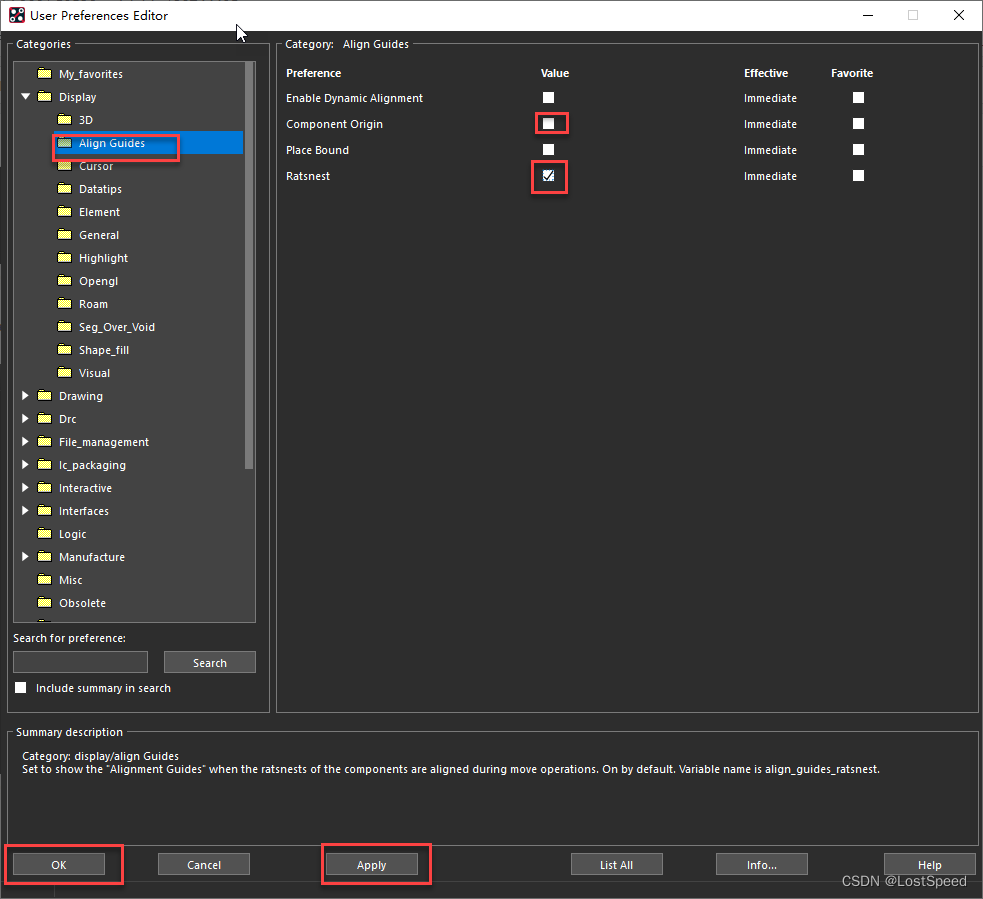Click the Misc folder icon
Image resolution: width=983 pixels, height=899 pixels.
click(x=44, y=580)
